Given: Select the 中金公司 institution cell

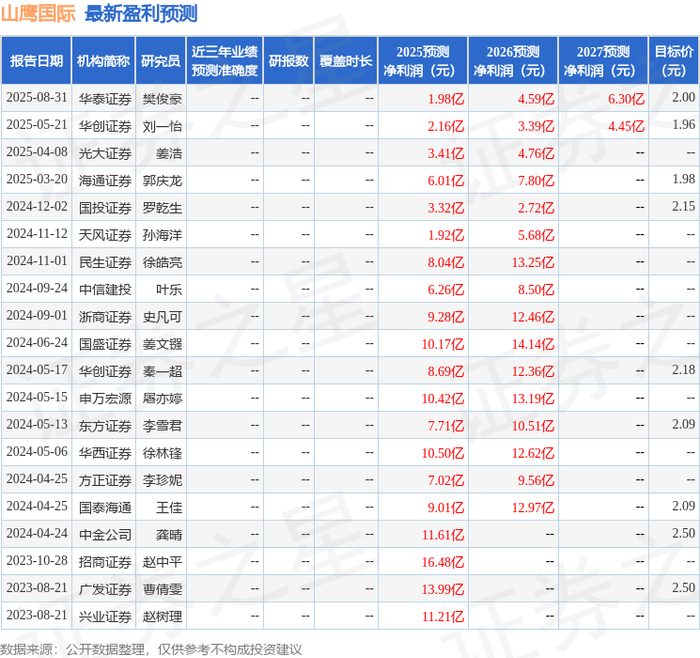Looking at the screenshot, I should 105,534.
